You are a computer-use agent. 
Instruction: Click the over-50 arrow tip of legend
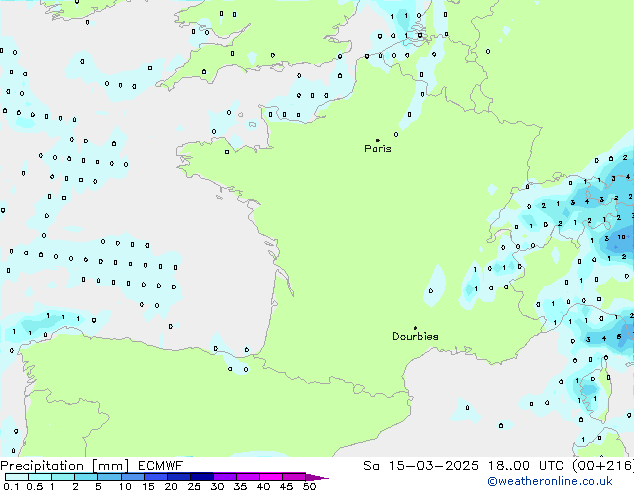pos(317,477)
